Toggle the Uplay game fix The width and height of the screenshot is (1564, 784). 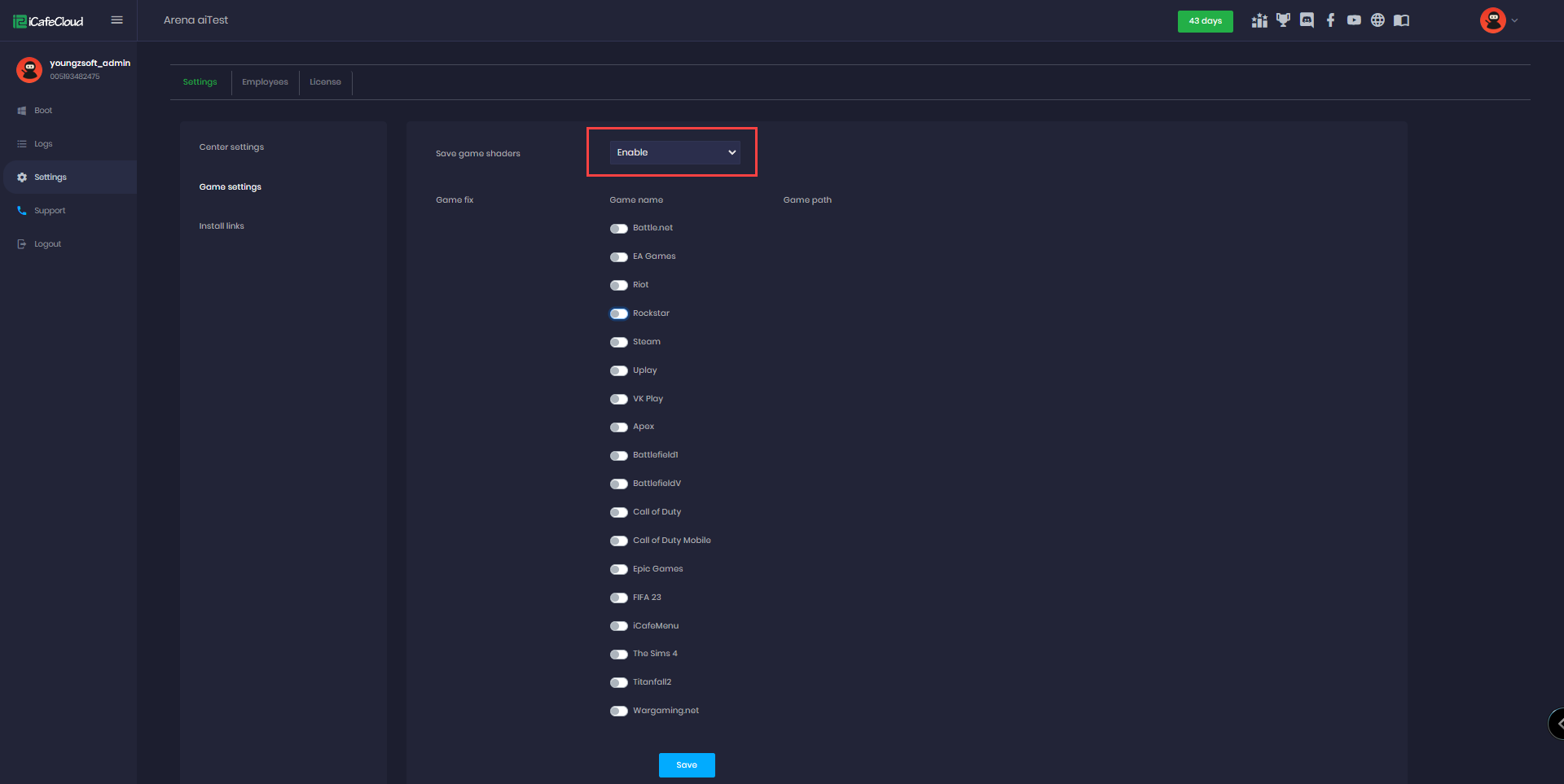pos(619,371)
